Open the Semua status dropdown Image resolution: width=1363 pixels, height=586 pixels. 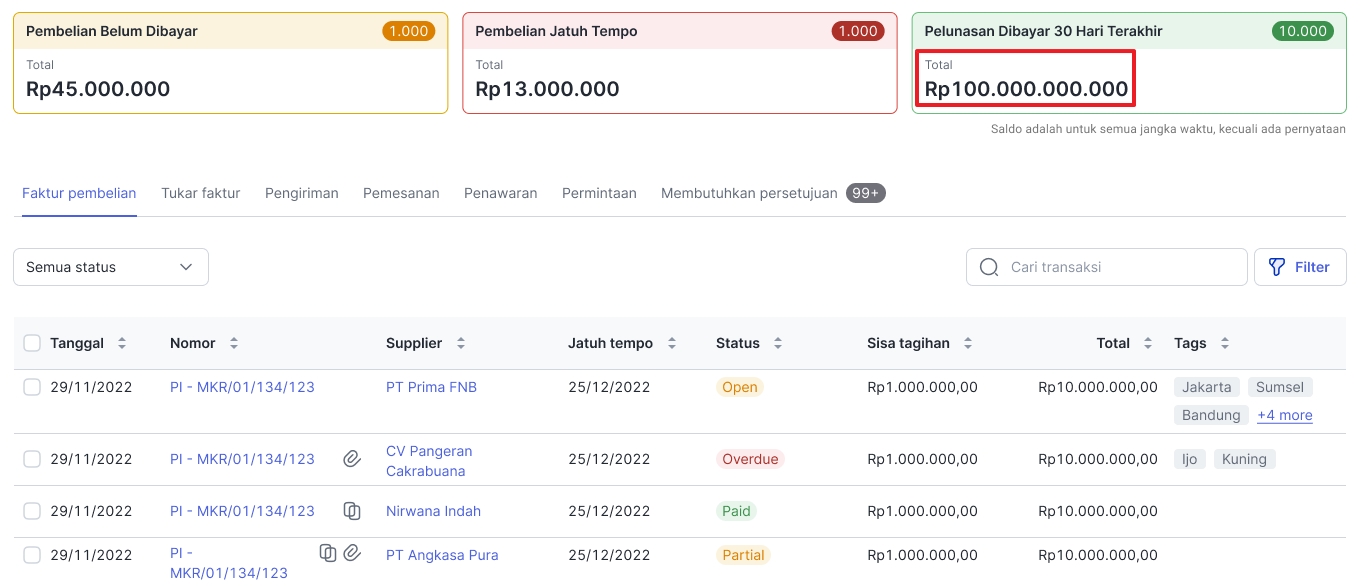[111, 267]
